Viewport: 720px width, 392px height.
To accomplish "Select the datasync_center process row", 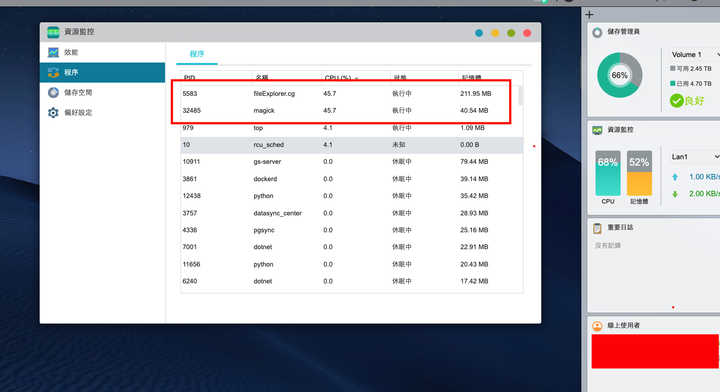I will pos(352,213).
